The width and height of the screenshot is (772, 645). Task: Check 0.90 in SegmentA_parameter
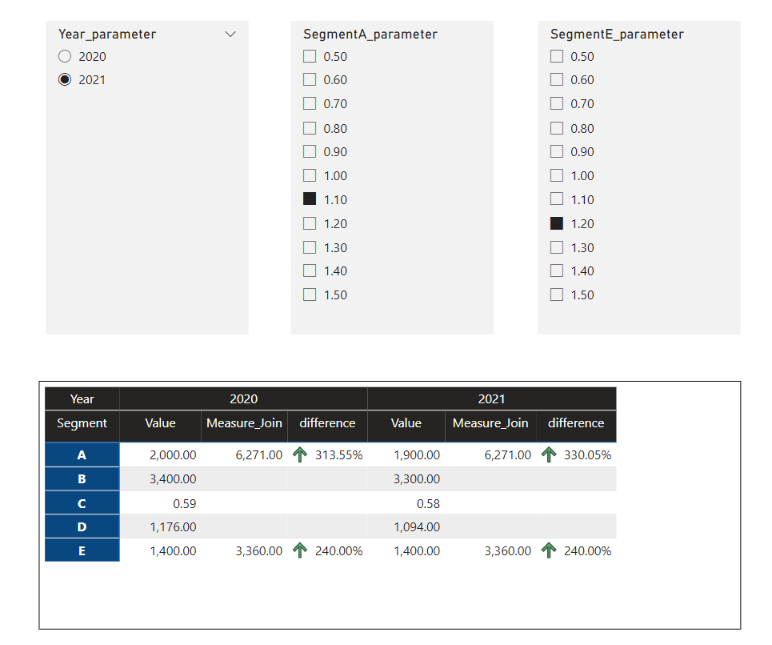click(x=310, y=152)
